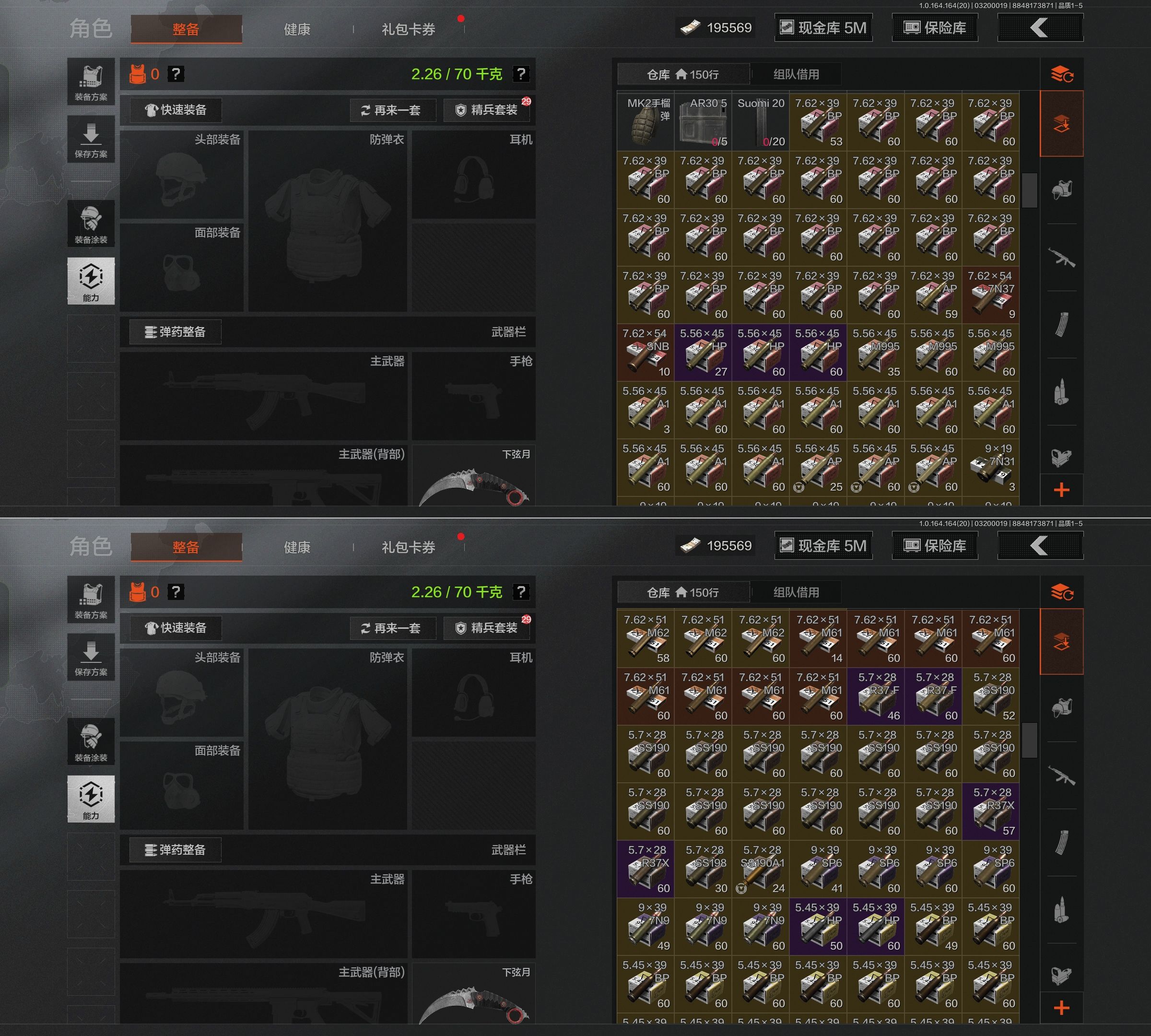Open 礼包卡券 tab in the upper screen

408,29
